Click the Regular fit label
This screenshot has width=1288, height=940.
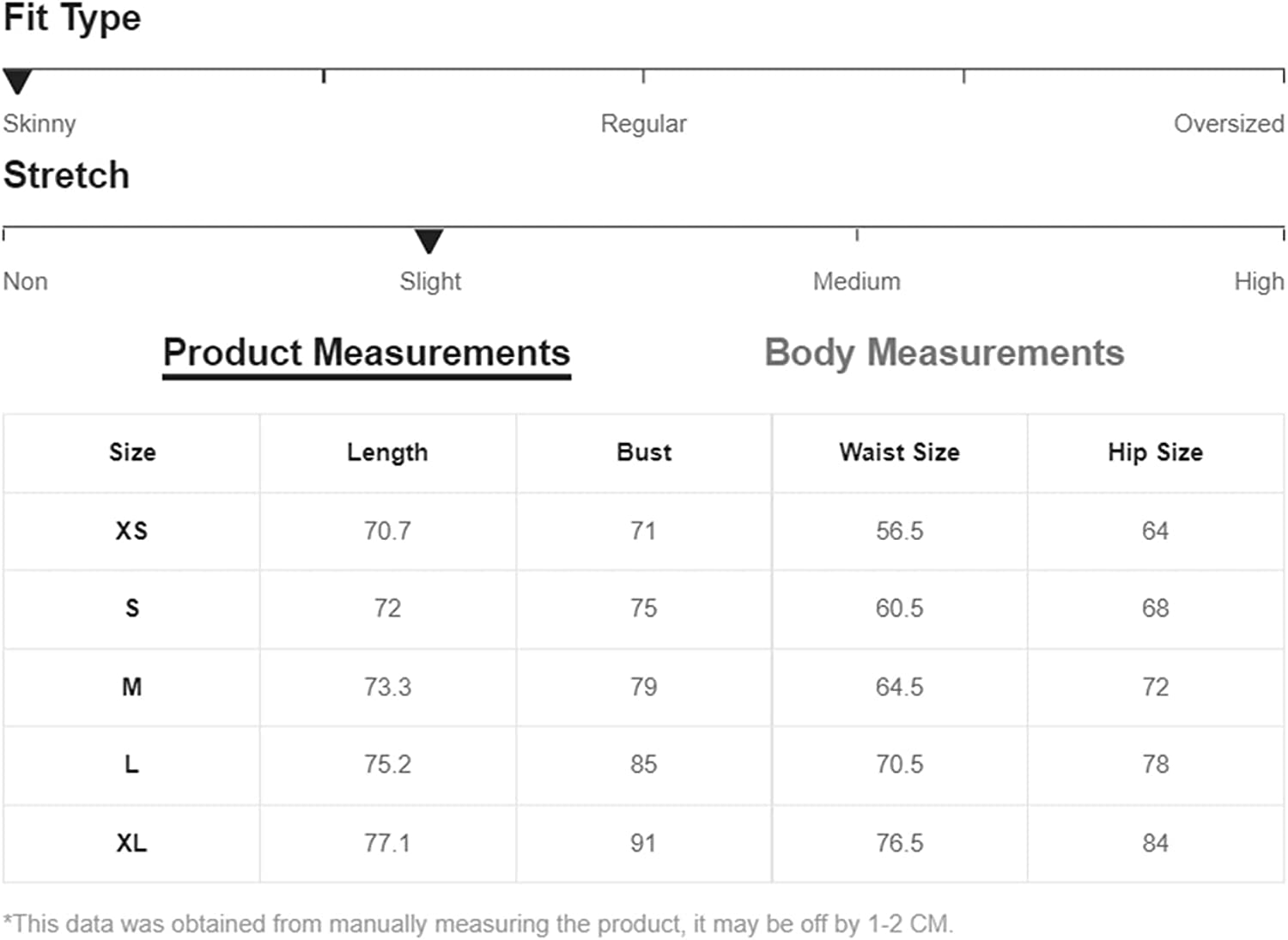643,124
